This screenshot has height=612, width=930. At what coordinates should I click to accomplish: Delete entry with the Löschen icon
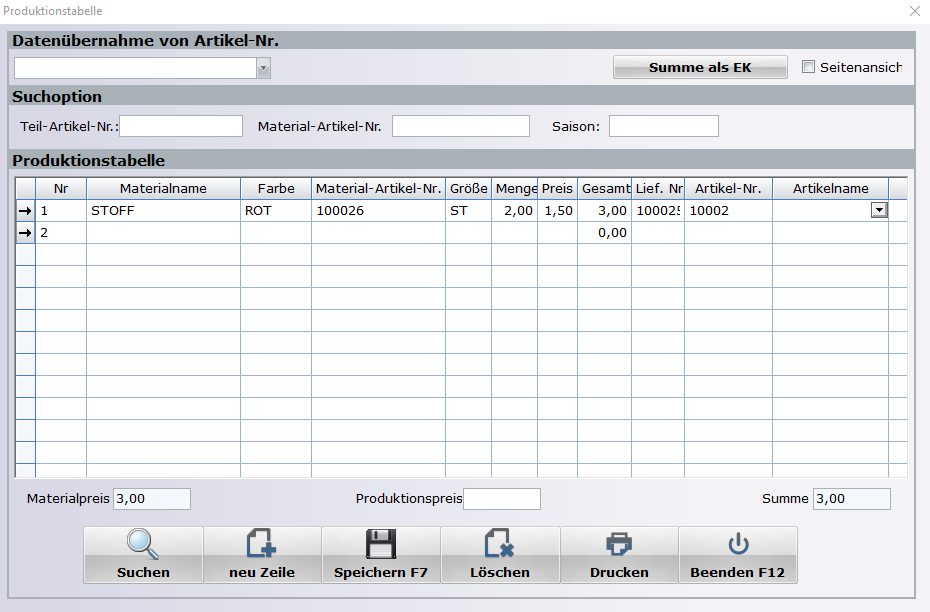[x=499, y=545]
